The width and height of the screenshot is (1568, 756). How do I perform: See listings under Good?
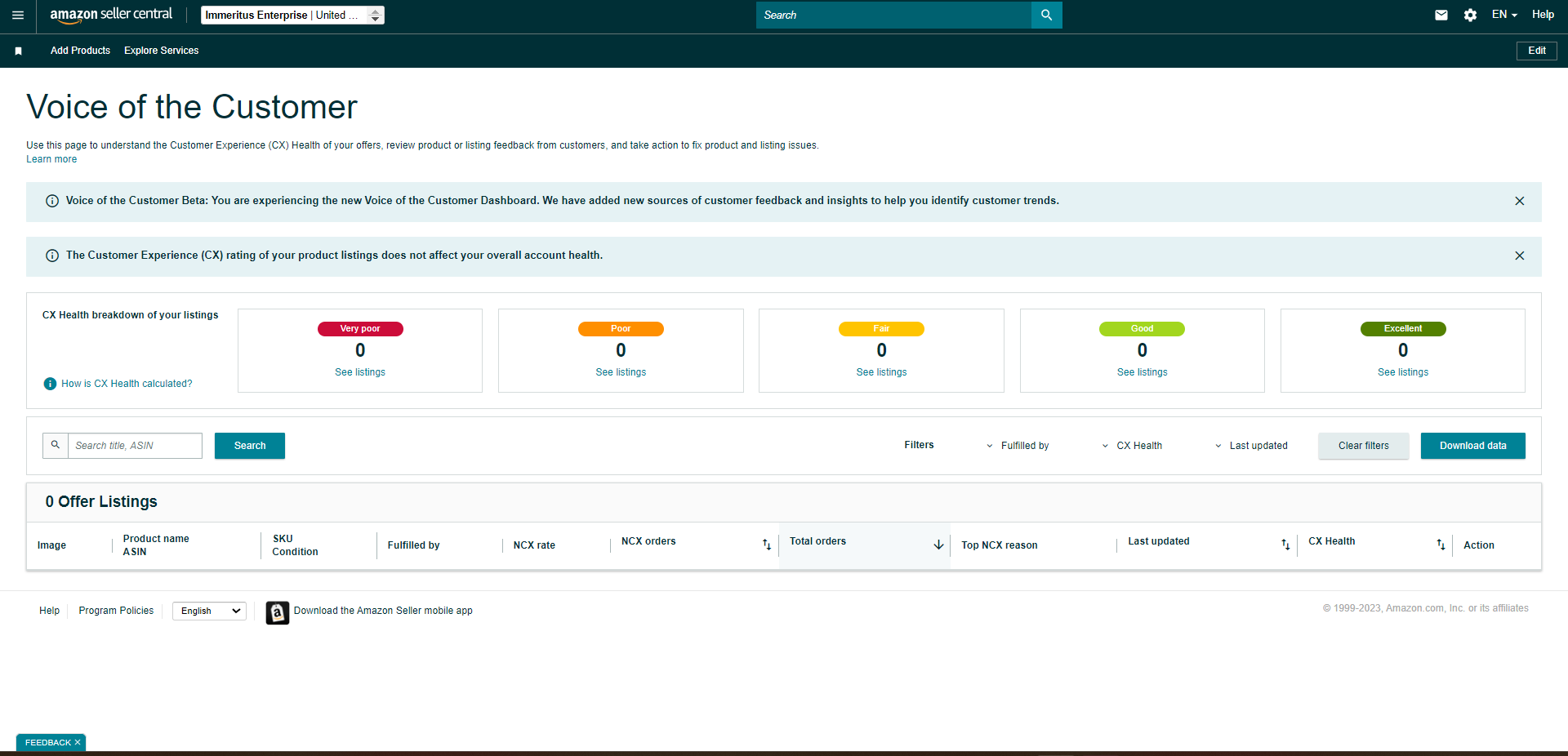pyautogui.click(x=1143, y=372)
